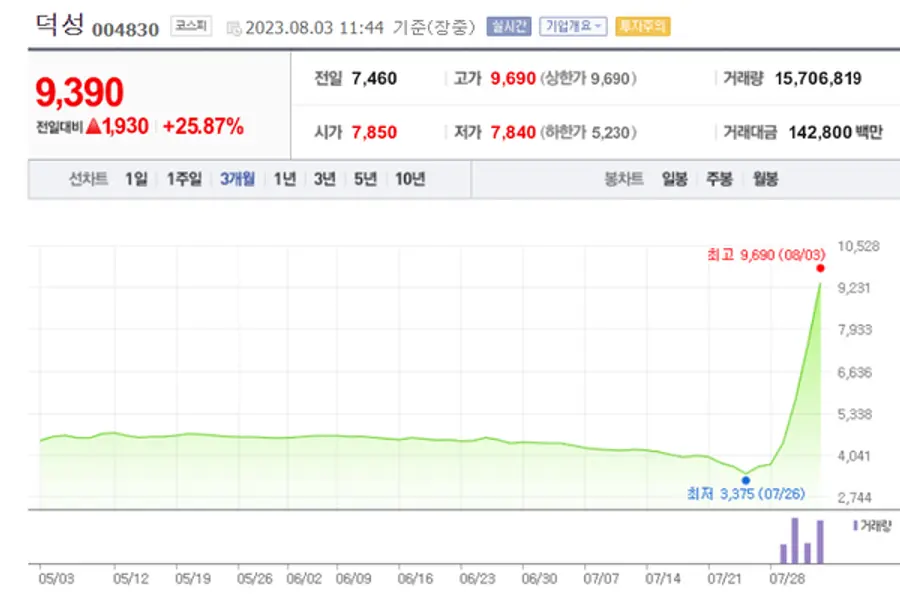This screenshot has height=614, width=900.
Task: Click the calendar icon beside the date
Action: click(x=233, y=27)
